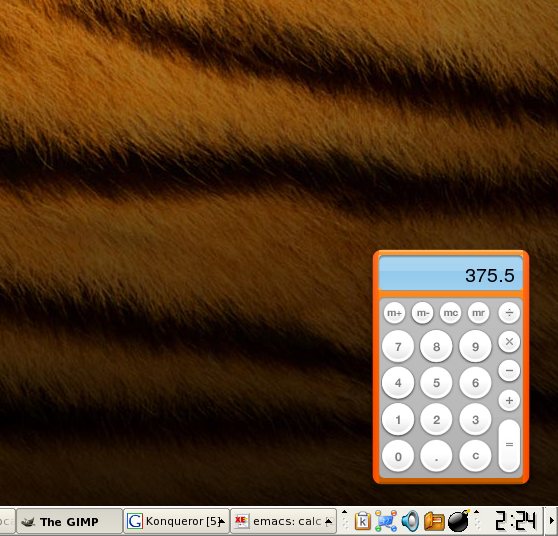The height and width of the screenshot is (536, 558).
Task: Clear memory with mc key
Action: click(451, 313)
